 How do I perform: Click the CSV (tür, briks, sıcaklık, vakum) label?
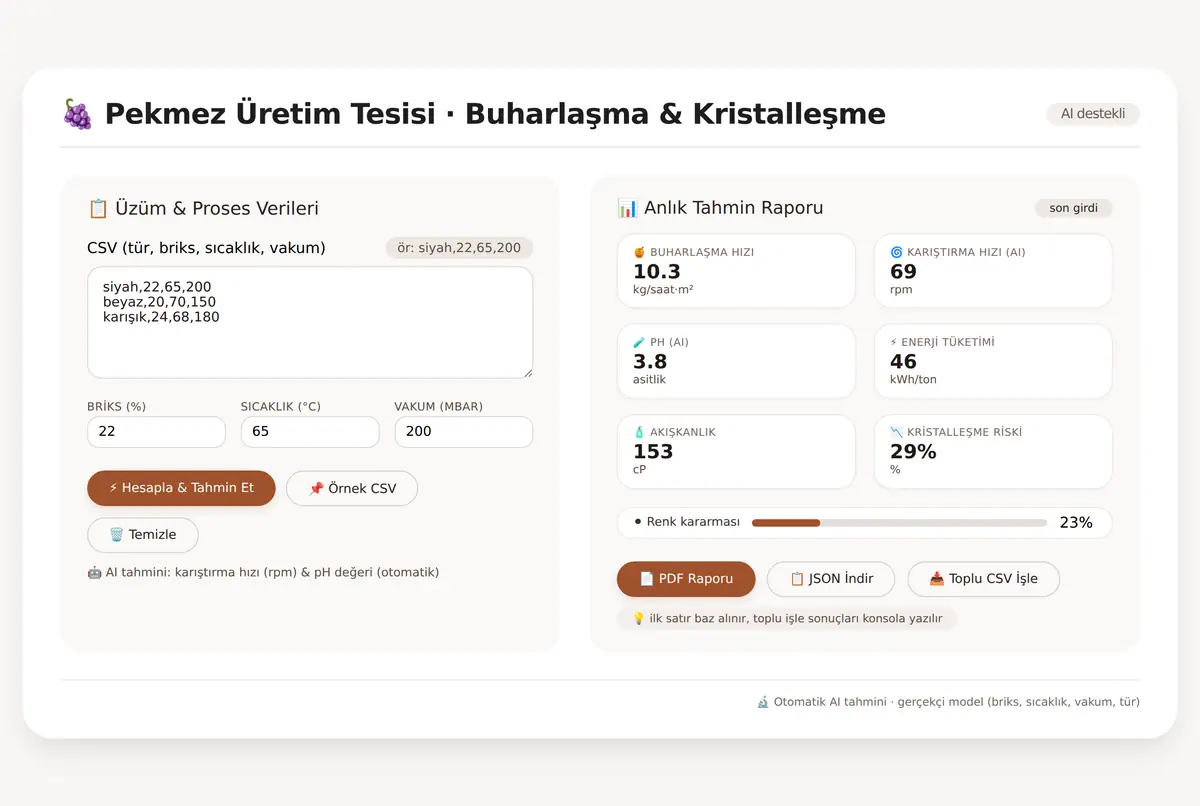[x=206, y=248]
